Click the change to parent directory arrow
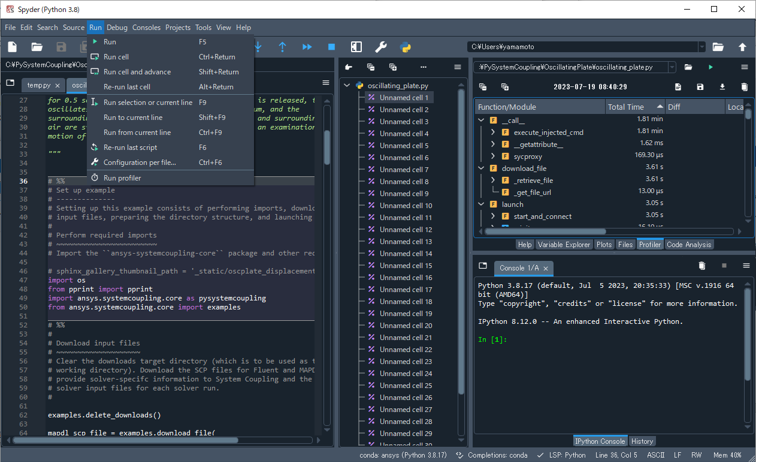The height and width of the screenshot is (462, 757). [742, 47]
